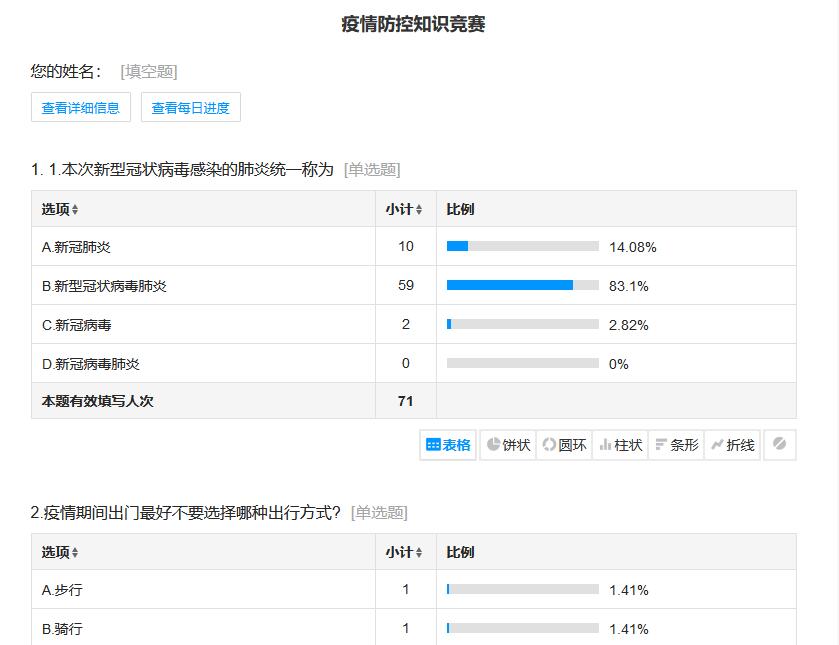Sort question 2 options via 选项 sort control
The height and width of the screenshot is (645, 839).
(75, 551)
